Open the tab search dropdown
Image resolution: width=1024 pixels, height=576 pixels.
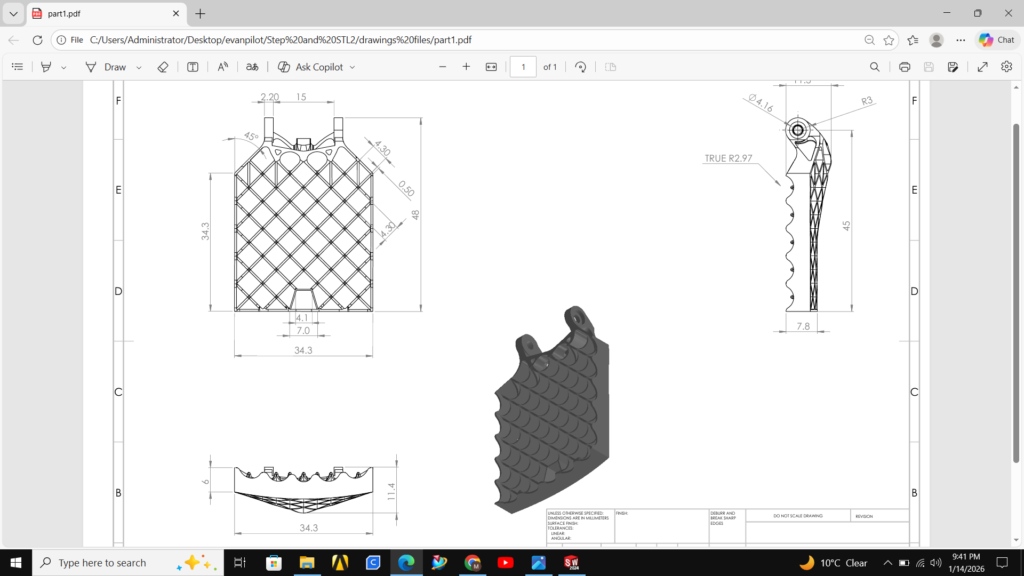coord(14,14)
